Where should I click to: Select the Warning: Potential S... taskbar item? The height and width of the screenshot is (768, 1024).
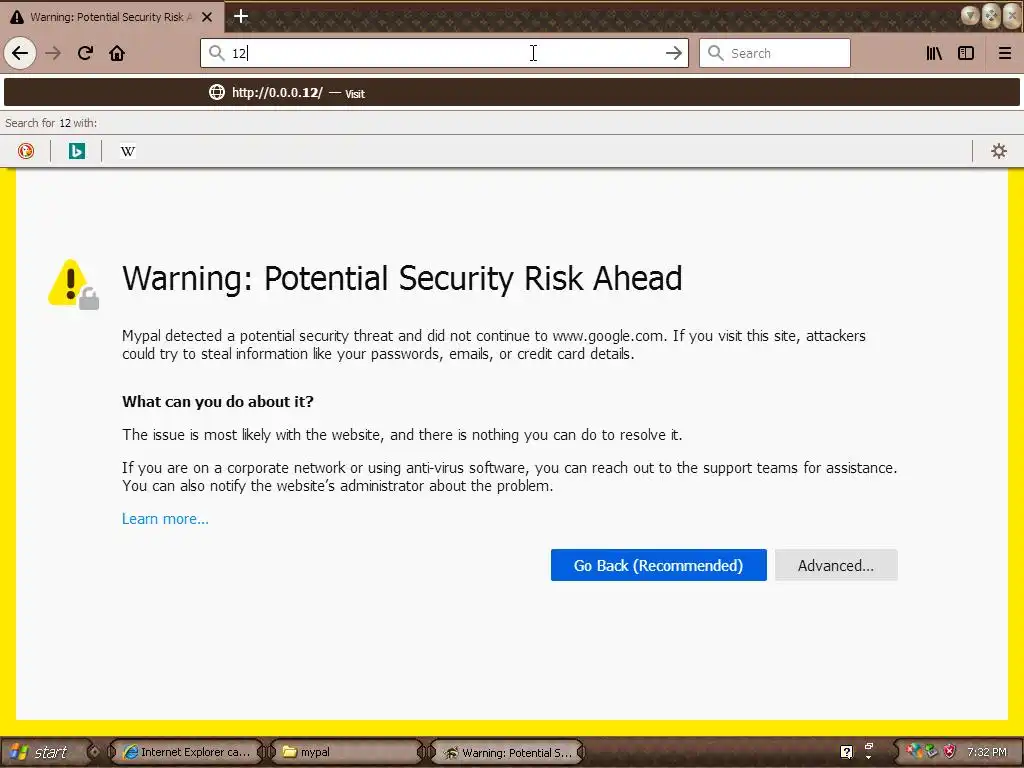(x=507, y=752)
